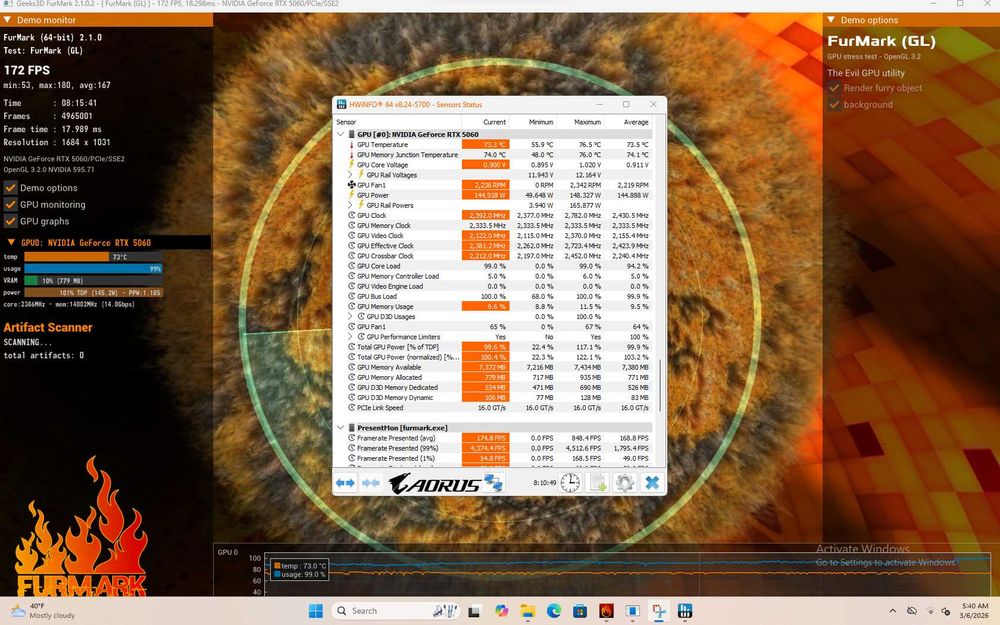The width and height of the screenshot is (1000, 625).
Task: Open Snipping Tool taskbar icon
Action: (659, 611)
